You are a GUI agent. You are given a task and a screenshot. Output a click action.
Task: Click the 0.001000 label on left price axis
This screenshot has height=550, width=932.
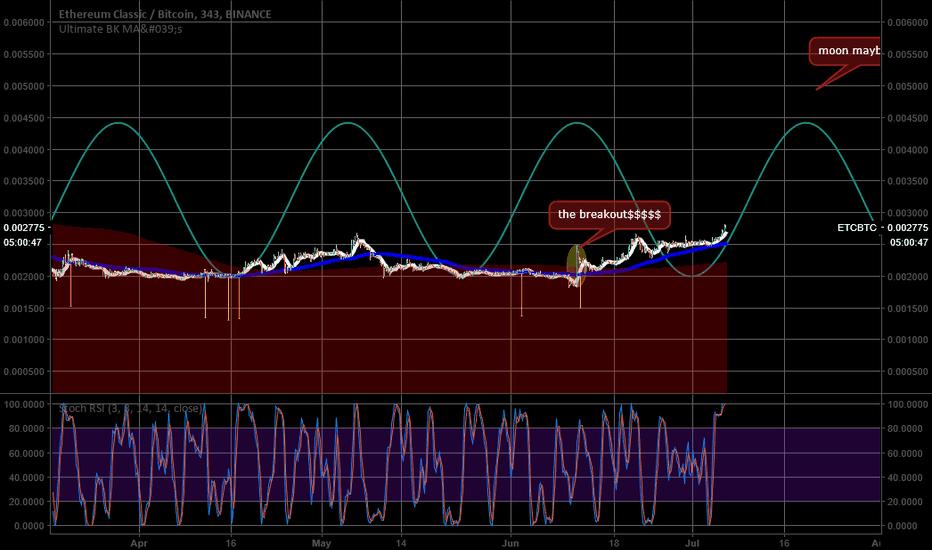click(x=24, y=340)
